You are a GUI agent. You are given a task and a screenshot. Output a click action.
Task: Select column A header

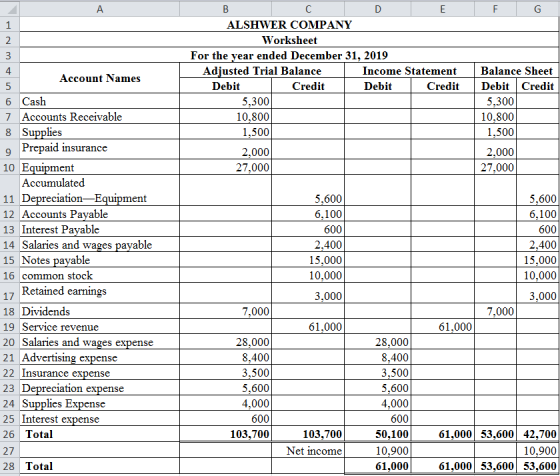coord(100,9)
